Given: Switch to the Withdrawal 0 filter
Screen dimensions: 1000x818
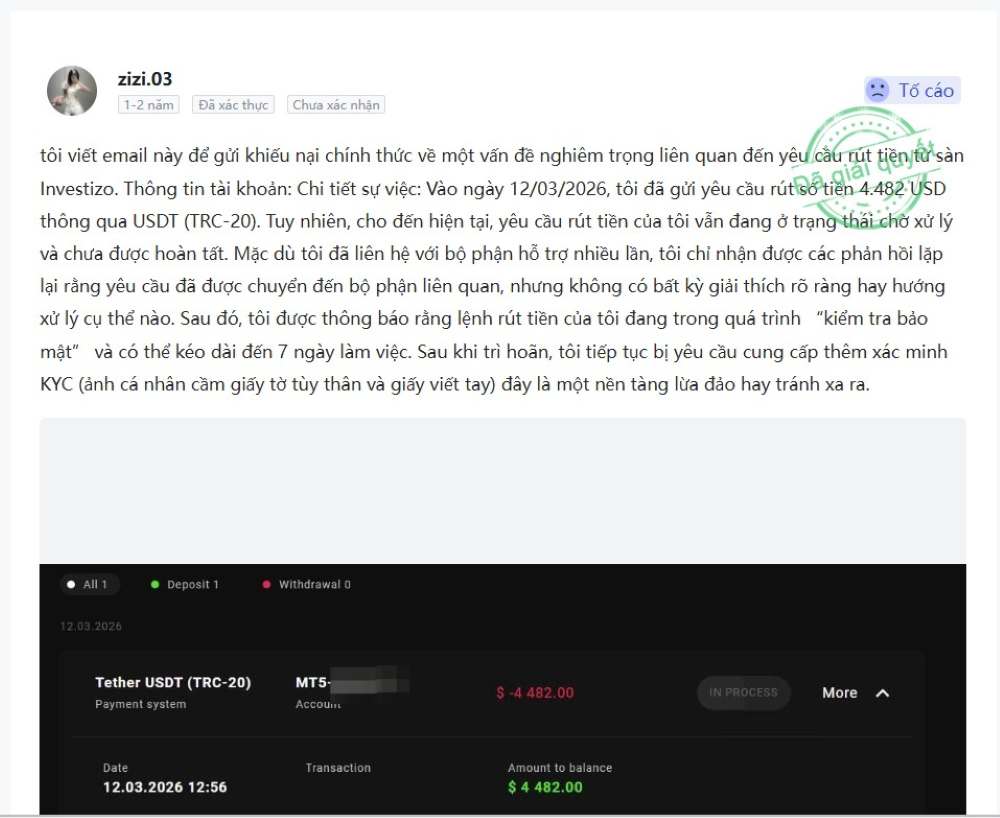Looking at the screenshot, I should 307,584.
